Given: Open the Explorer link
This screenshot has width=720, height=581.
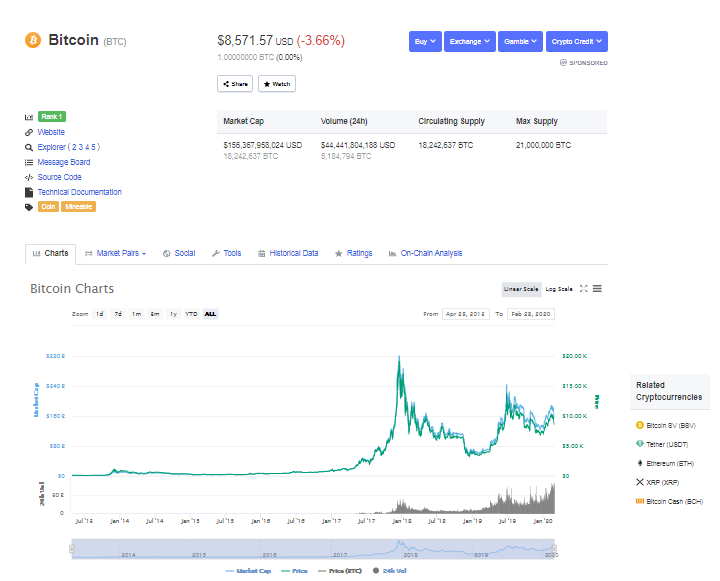Looking at the screenshot, I should [51, 147].
